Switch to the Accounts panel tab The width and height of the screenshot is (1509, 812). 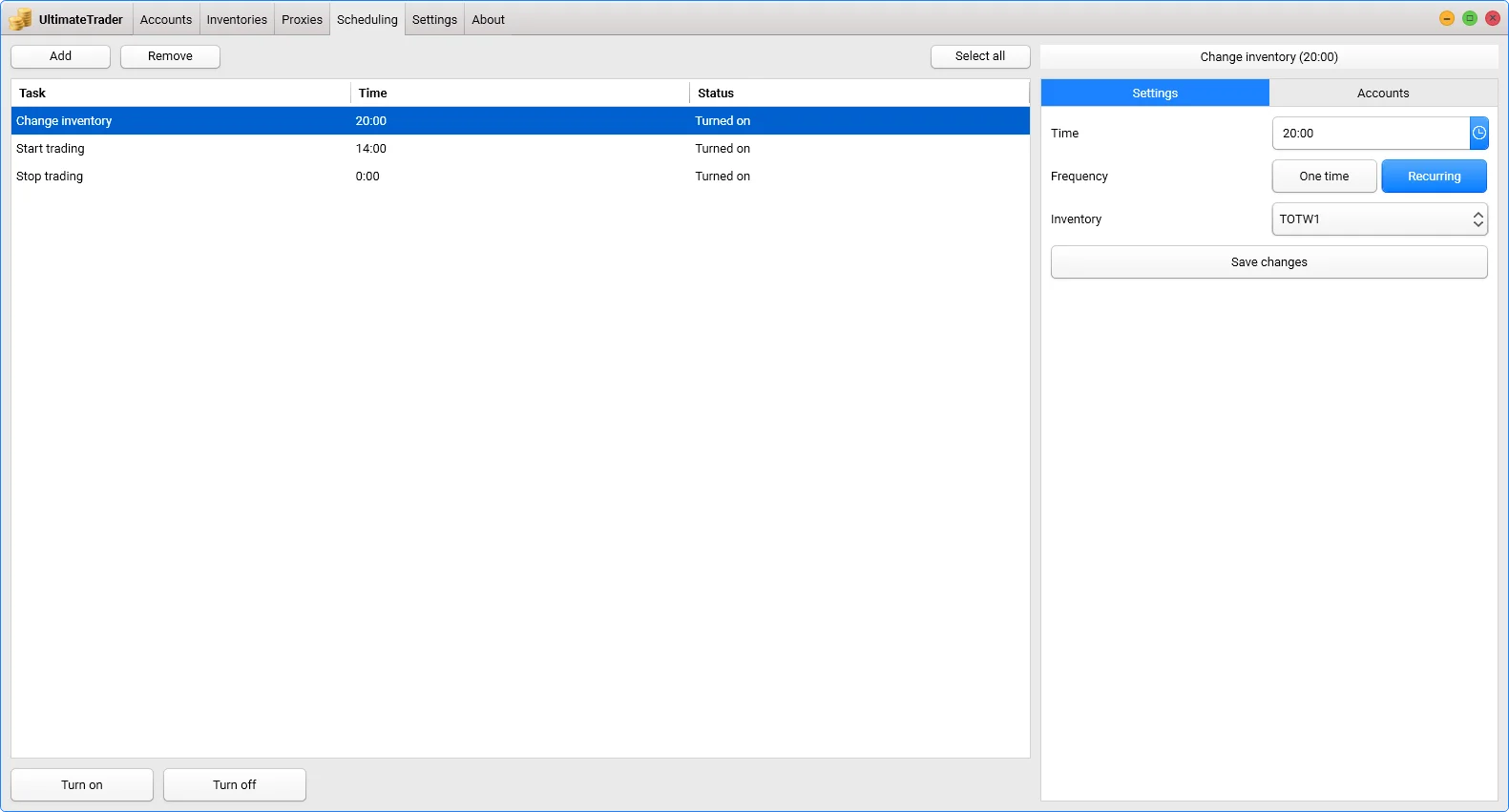1383,93
